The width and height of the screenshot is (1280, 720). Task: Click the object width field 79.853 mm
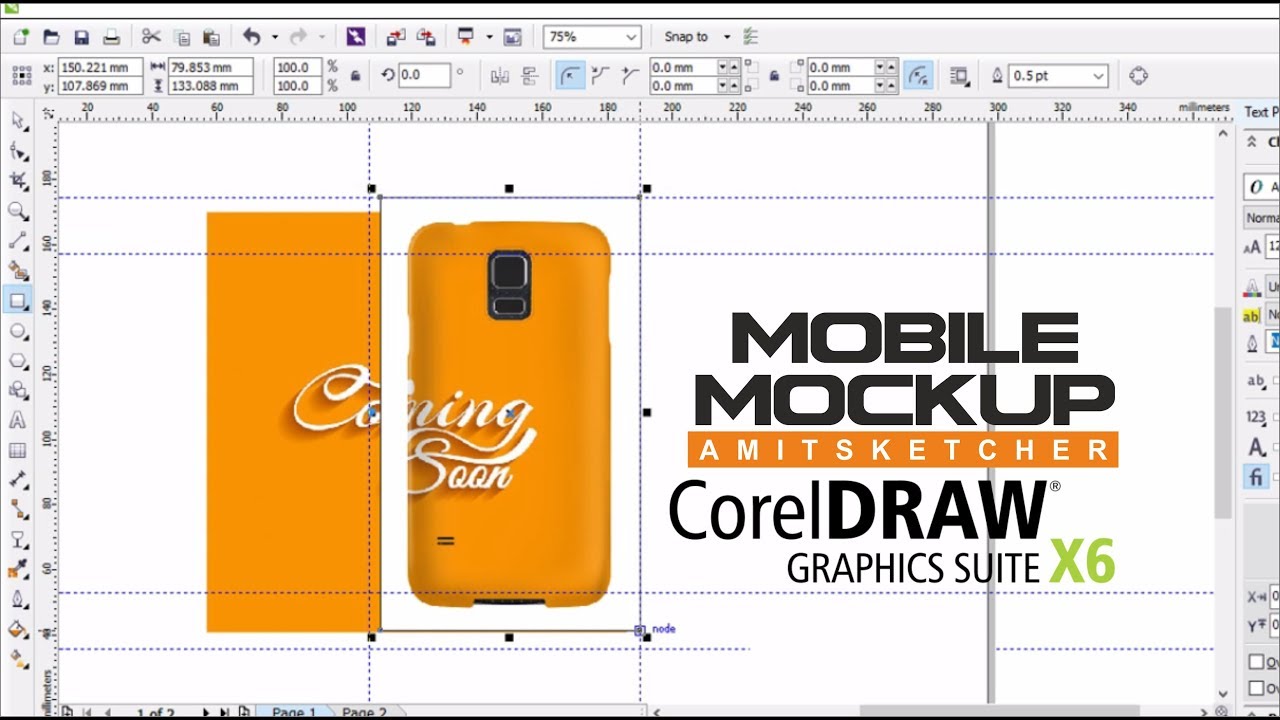pyautogui.click(x=210, y=67)
